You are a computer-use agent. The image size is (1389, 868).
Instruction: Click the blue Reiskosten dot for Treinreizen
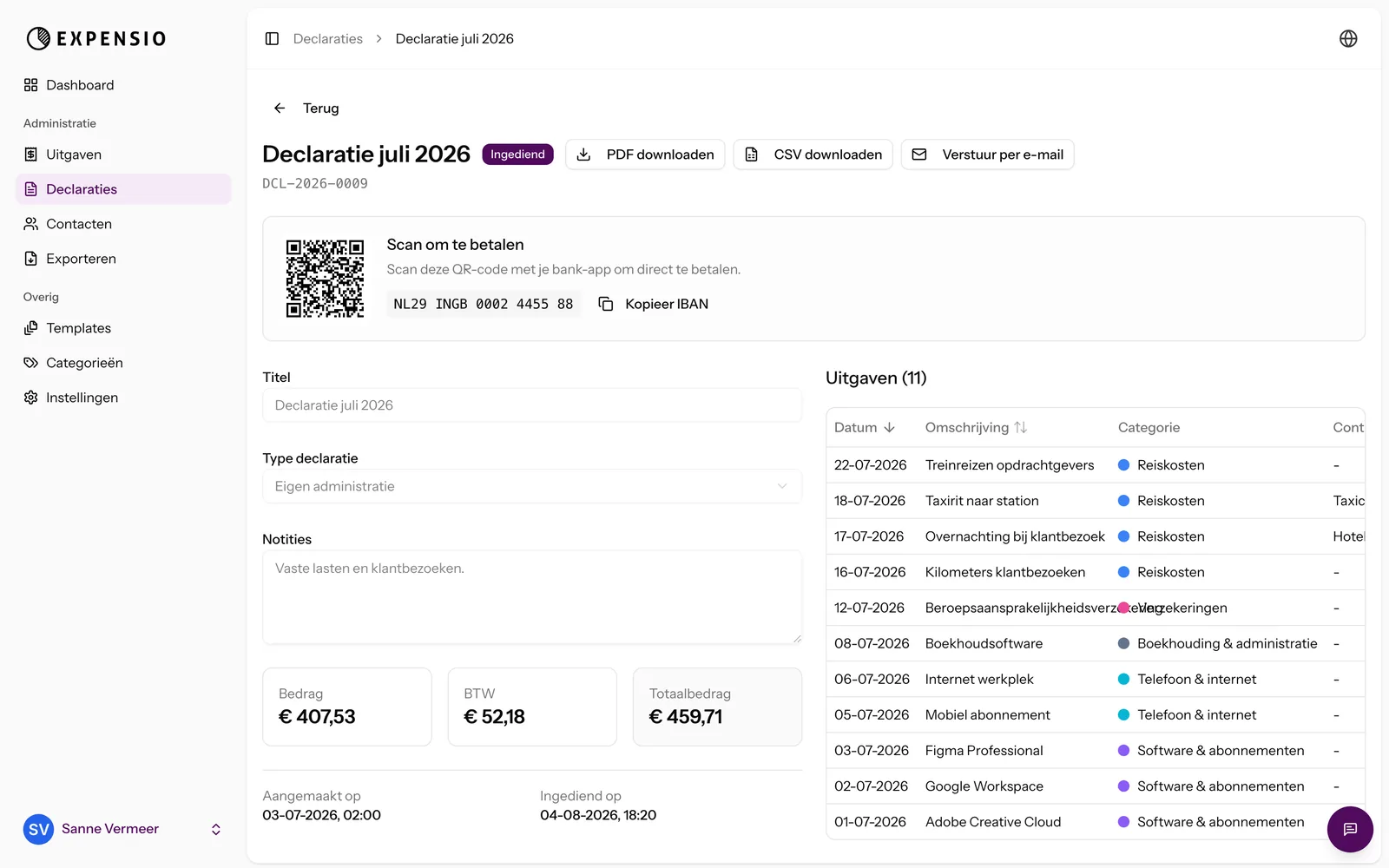click(1123, 465)
